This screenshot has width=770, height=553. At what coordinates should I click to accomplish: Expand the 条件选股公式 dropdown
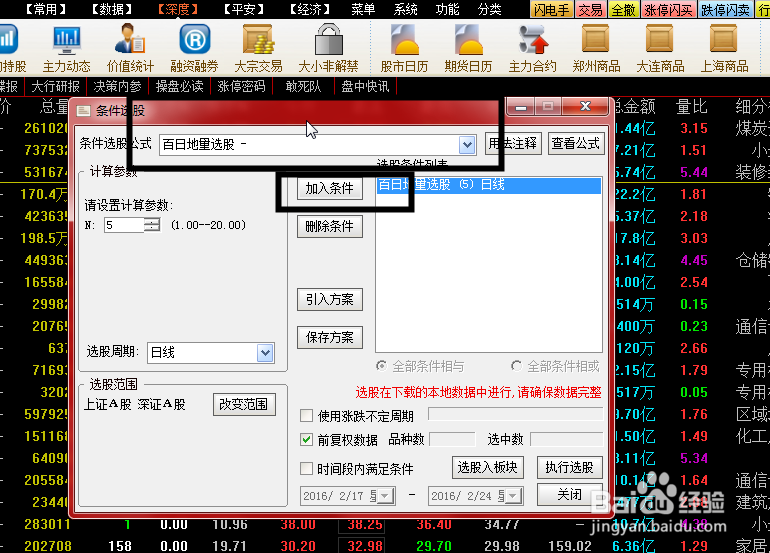tap(467, 145)
